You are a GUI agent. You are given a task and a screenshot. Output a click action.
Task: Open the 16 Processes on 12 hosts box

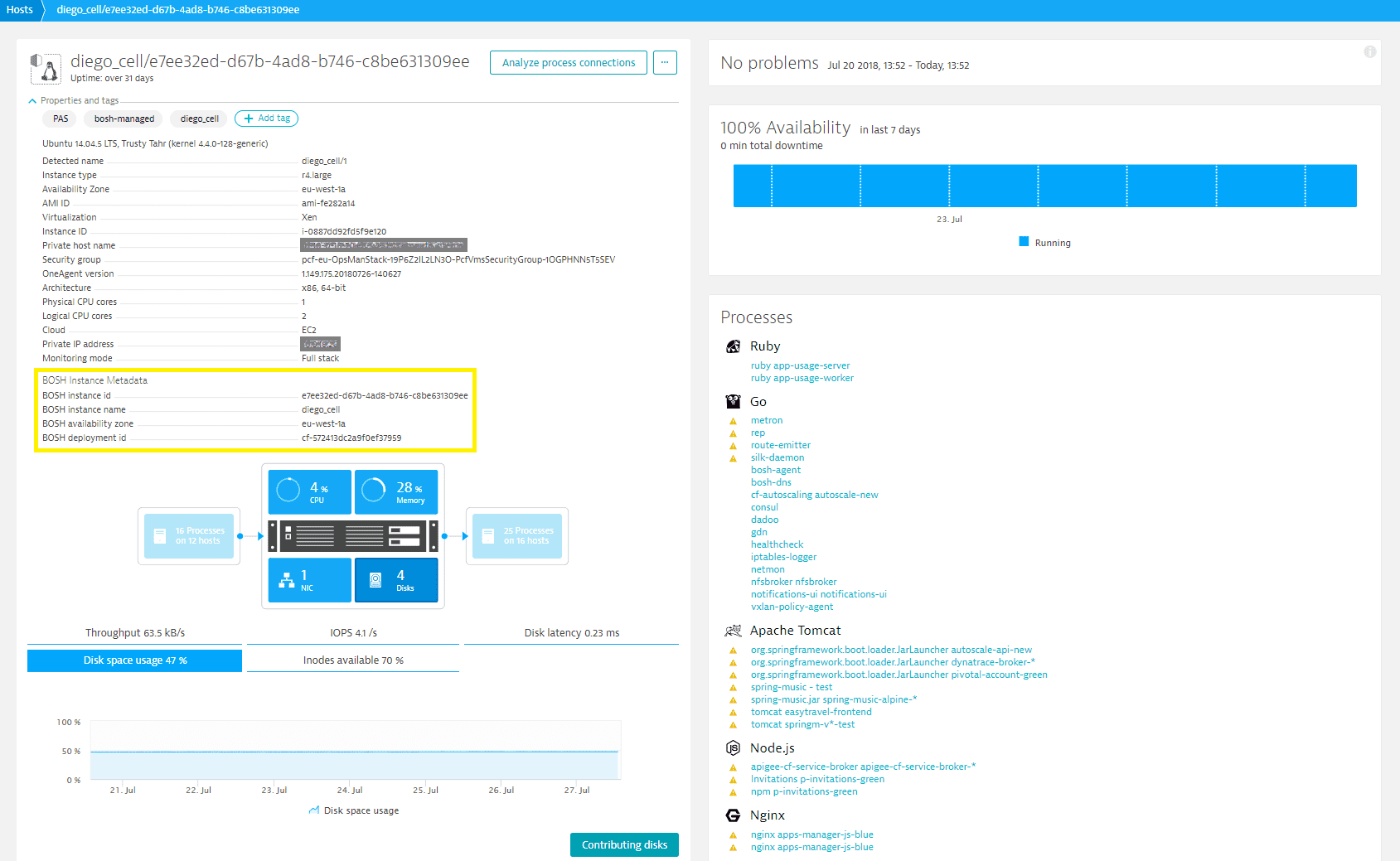click(x=189, y=536)
